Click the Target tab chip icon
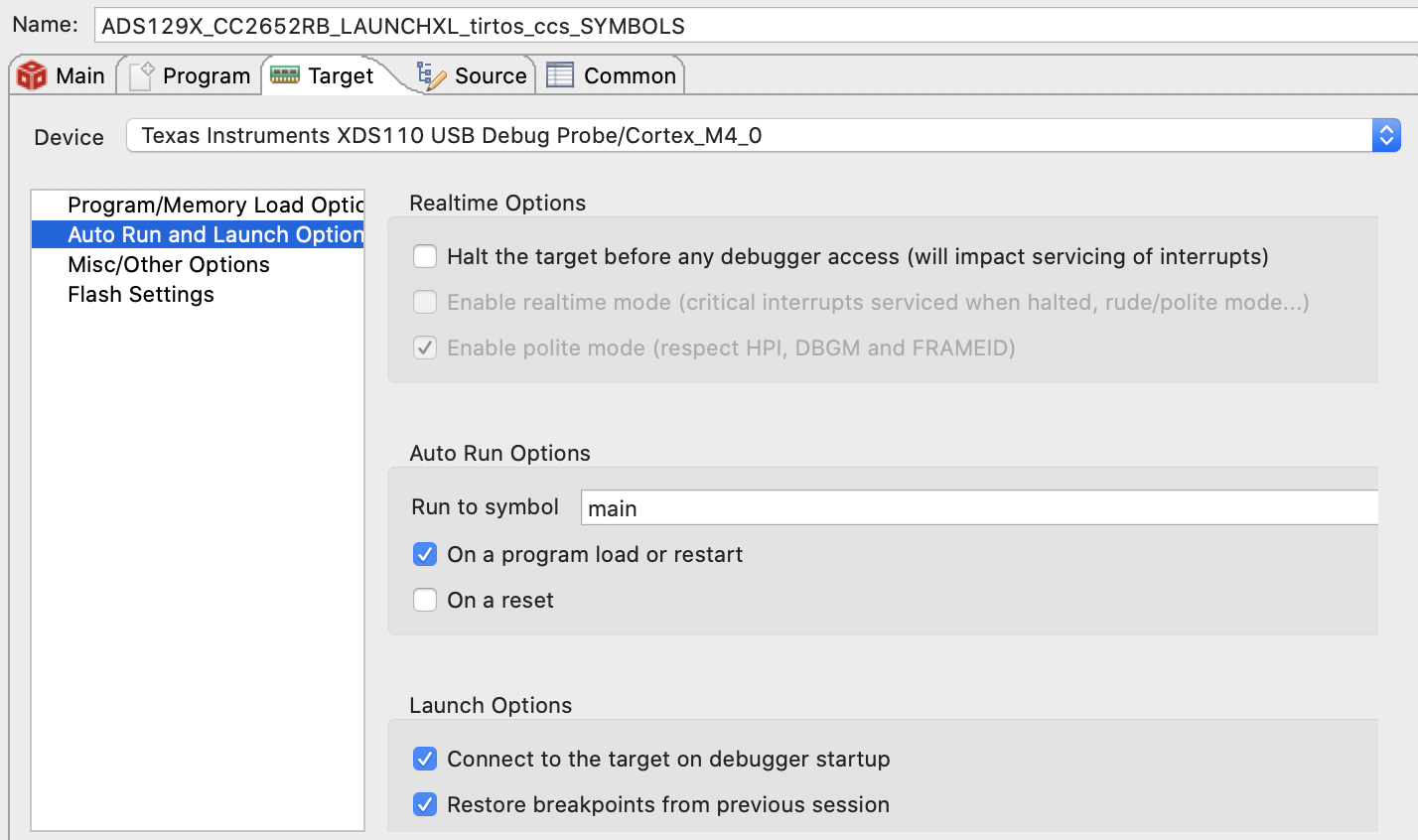The height and width of the screenshot is (840, 1418). click(x=285, y=75)
